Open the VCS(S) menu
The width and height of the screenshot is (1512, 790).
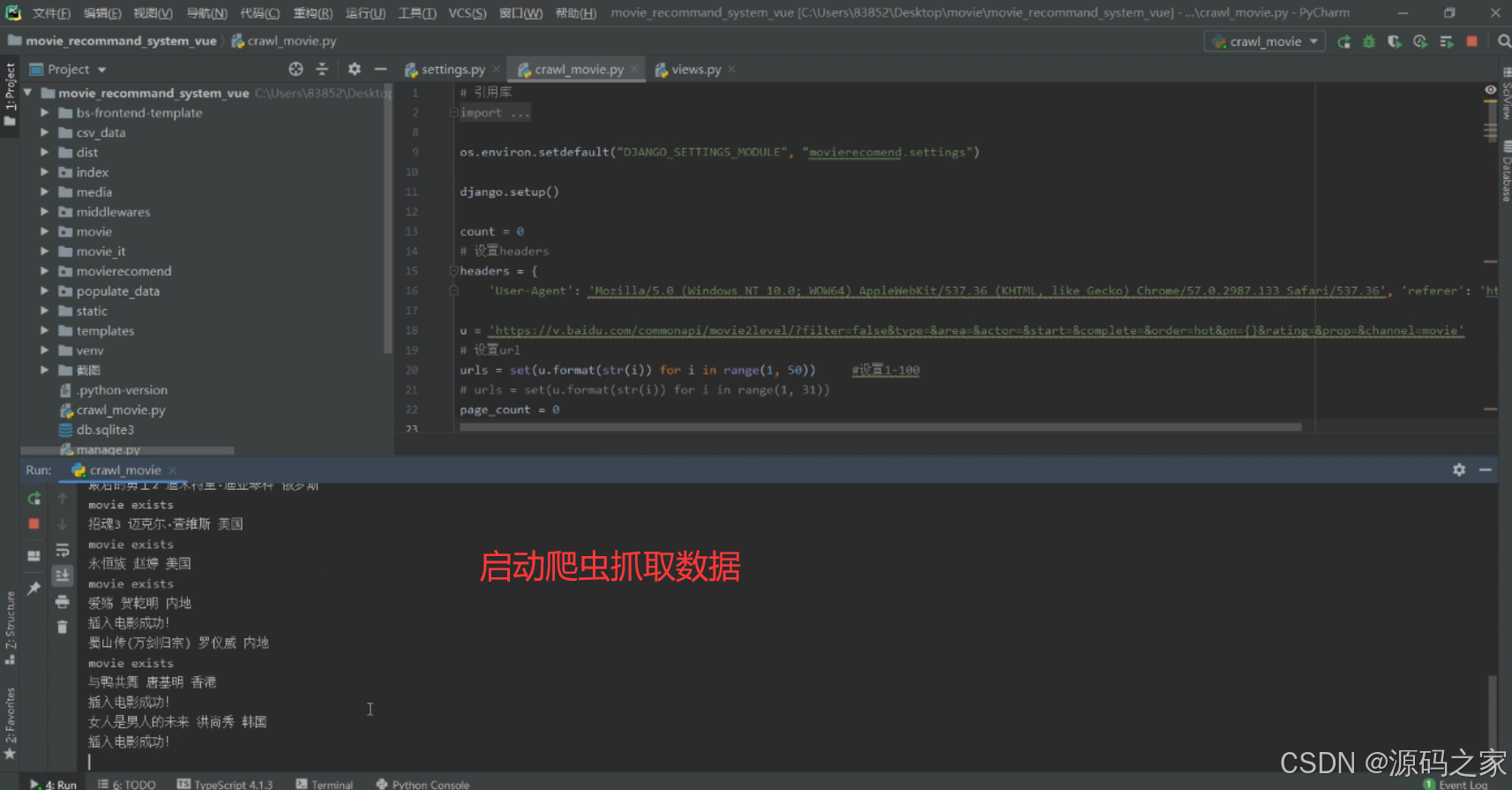[467, 13]
